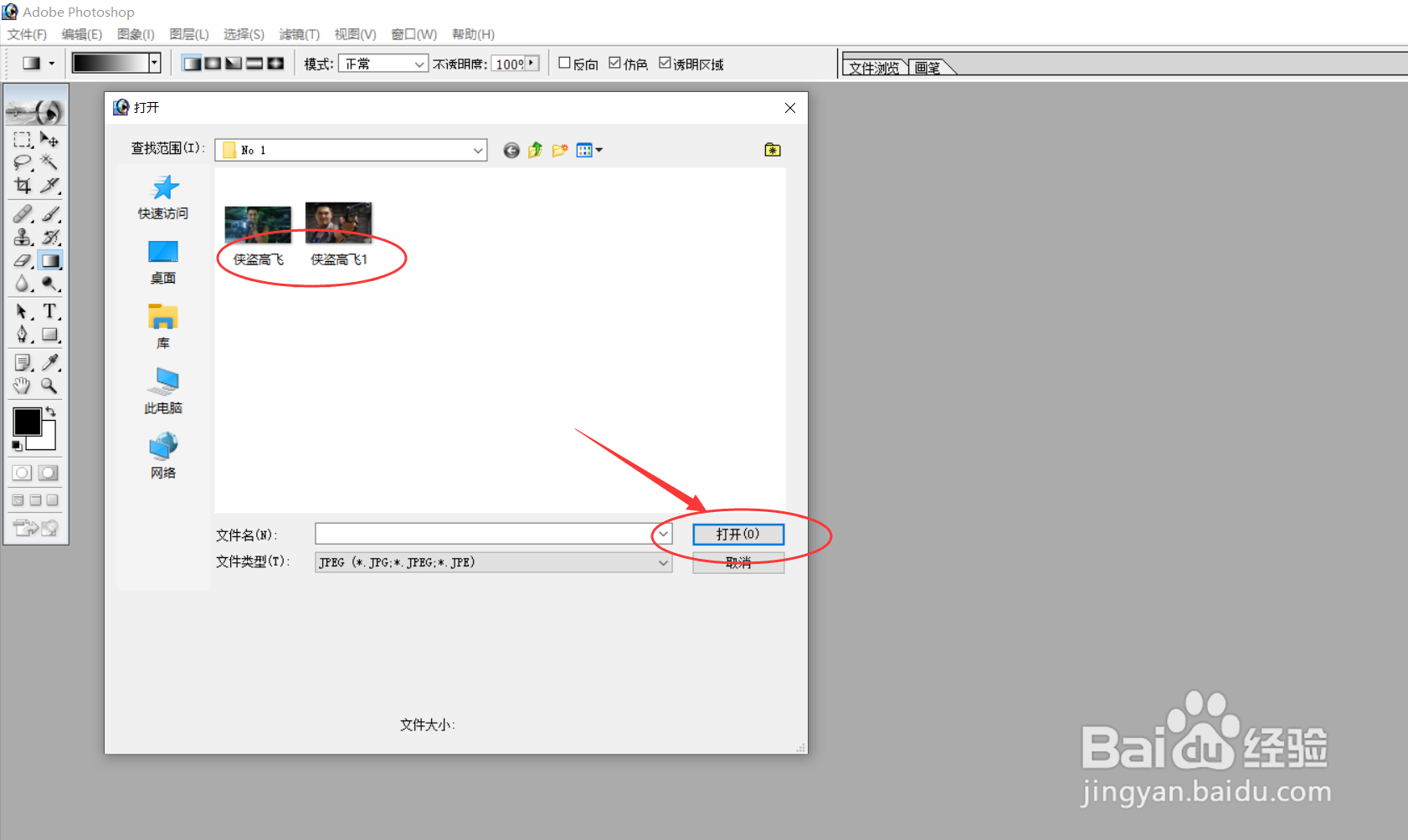Choose radial gradient style
Image resolution: width=1408 pixels, height=840 pixels.
(213, 64)
